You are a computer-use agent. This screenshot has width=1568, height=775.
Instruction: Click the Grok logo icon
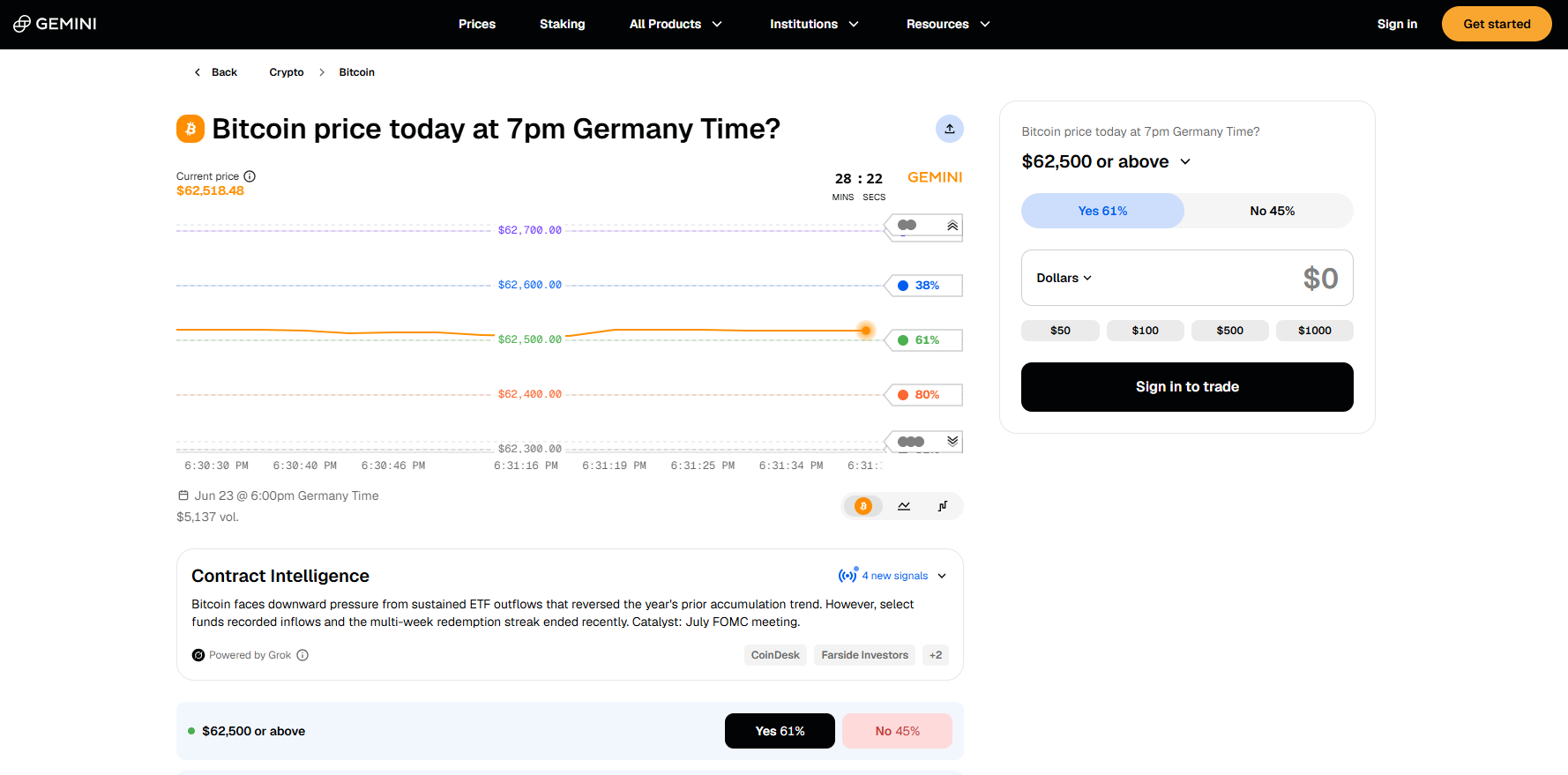198,655
